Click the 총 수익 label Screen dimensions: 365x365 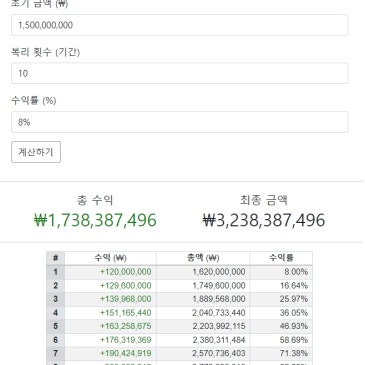click(x=95, y=200)
